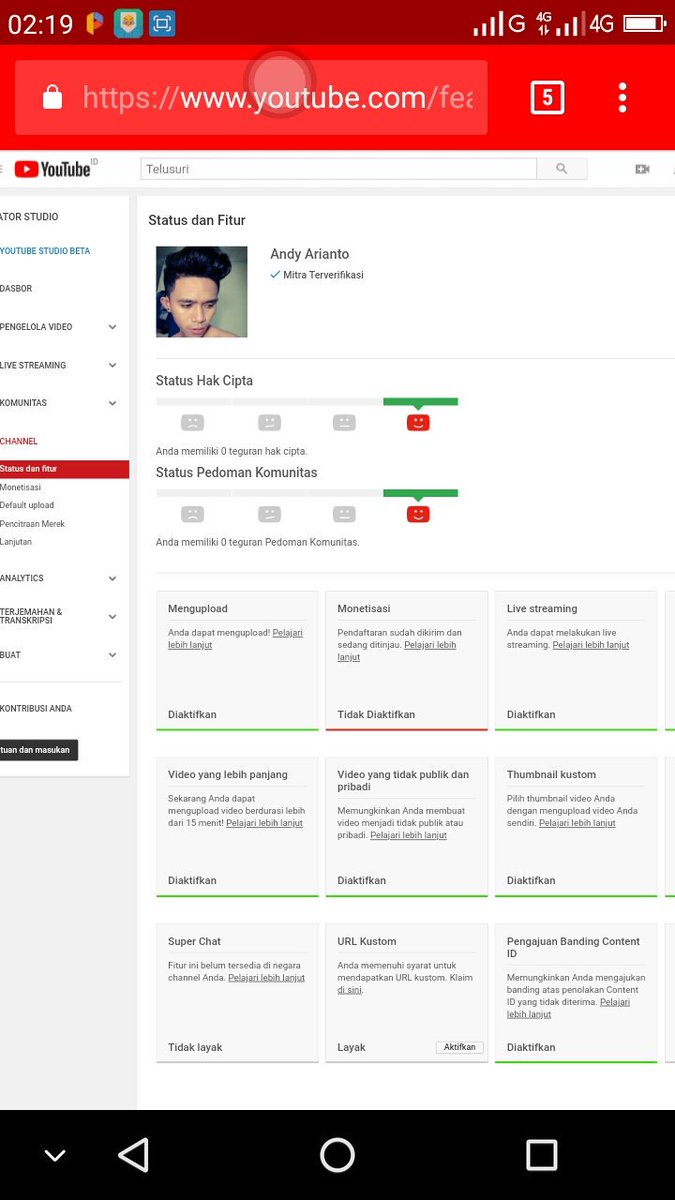This screenshot has height=1200, width=675.
Task: Click the Tidak layak status in Super Chat
Action: pyautogui.click(x=195, y=1047)
